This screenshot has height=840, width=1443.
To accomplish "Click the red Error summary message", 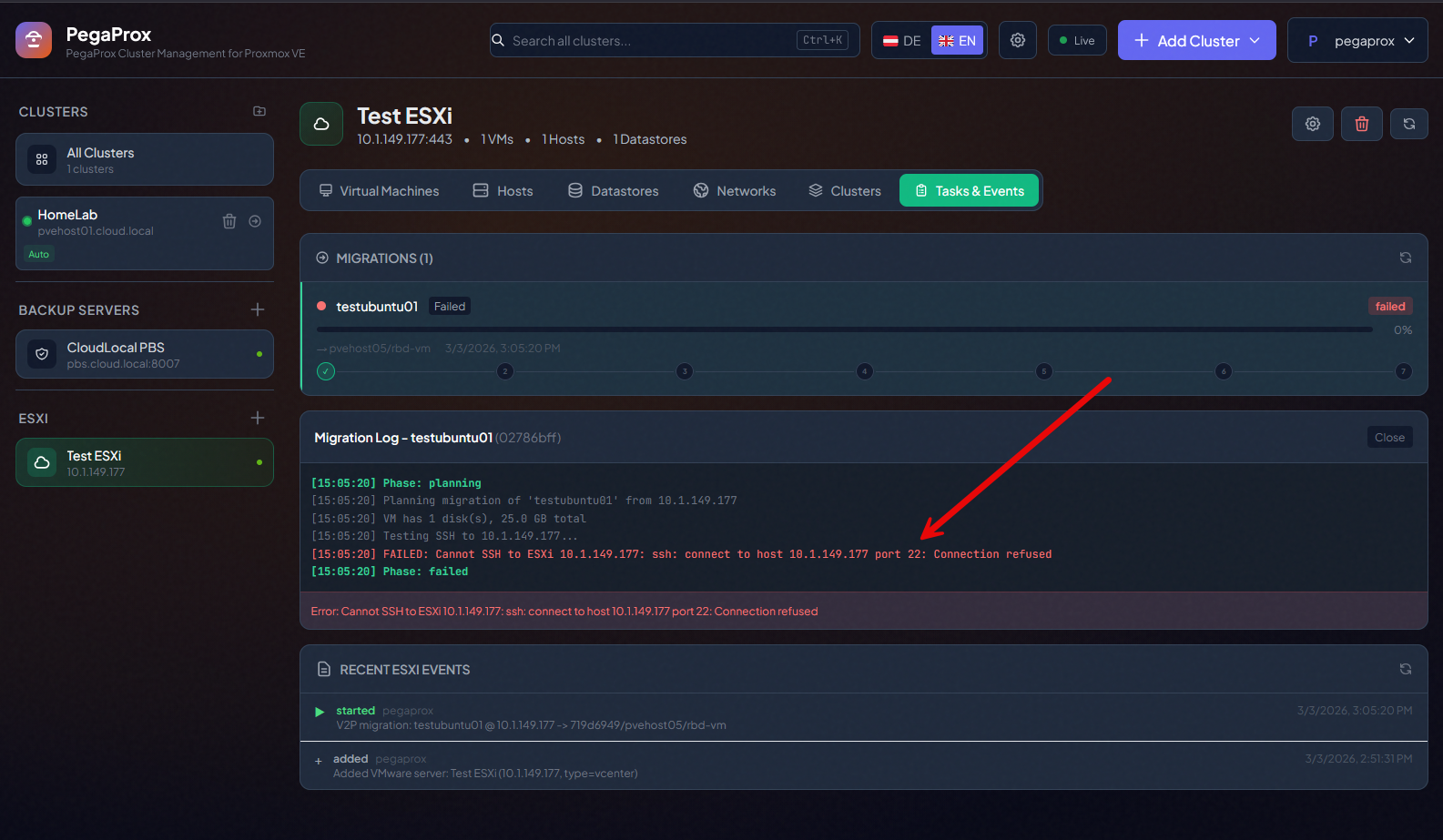I will 564,612.
